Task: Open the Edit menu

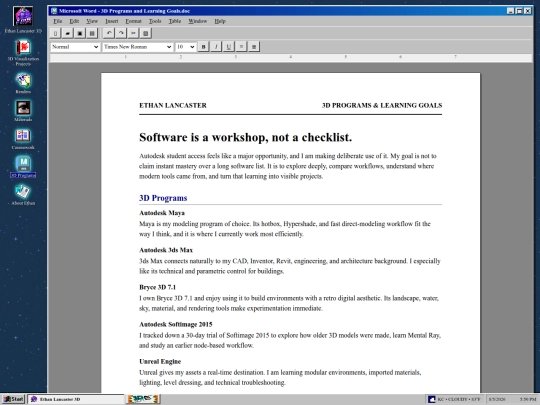Action: click(x=74, y=21)
